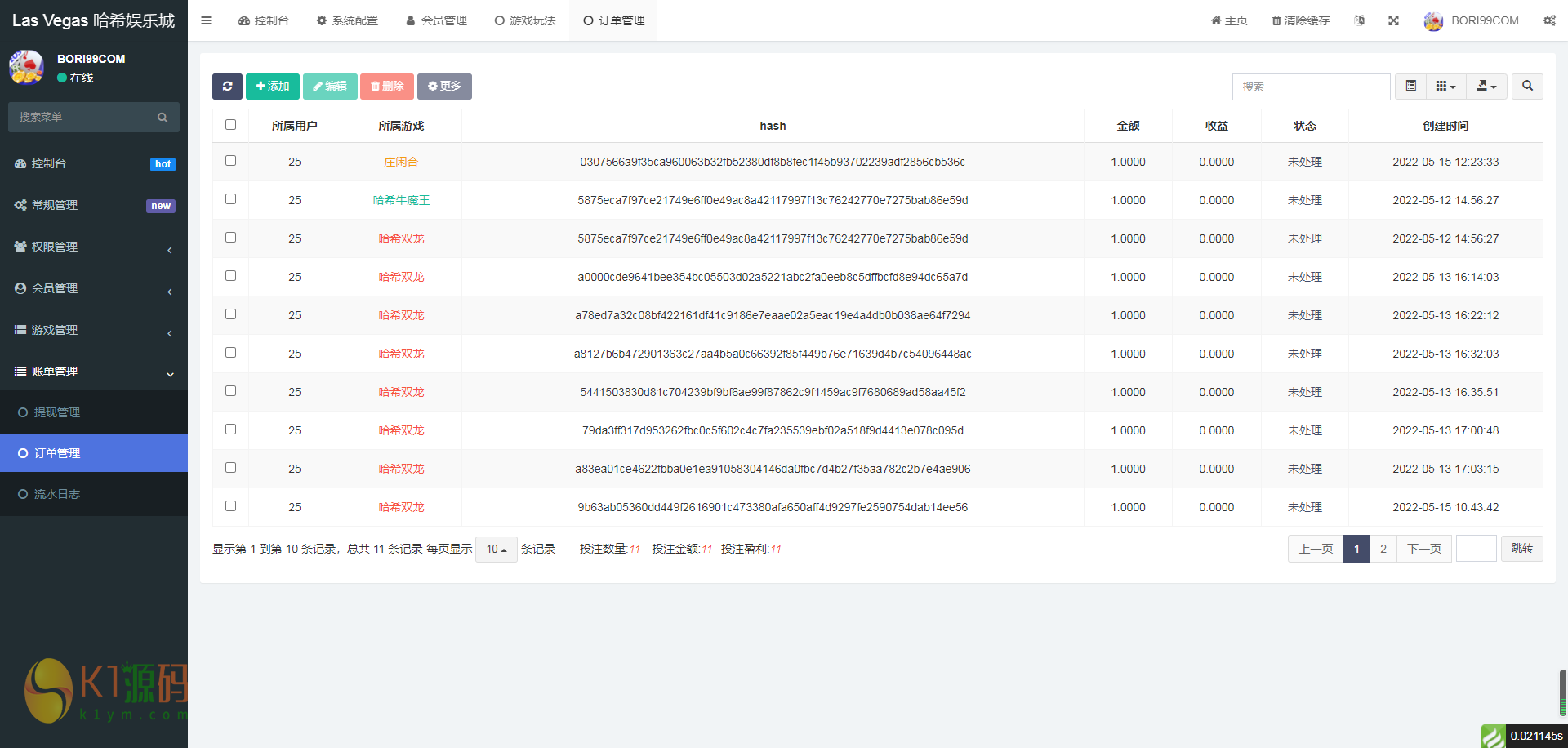This screenshot has width=1568, height=748.
Task: Check the select-all checkbox in table header
Action: tap(231, 124)
